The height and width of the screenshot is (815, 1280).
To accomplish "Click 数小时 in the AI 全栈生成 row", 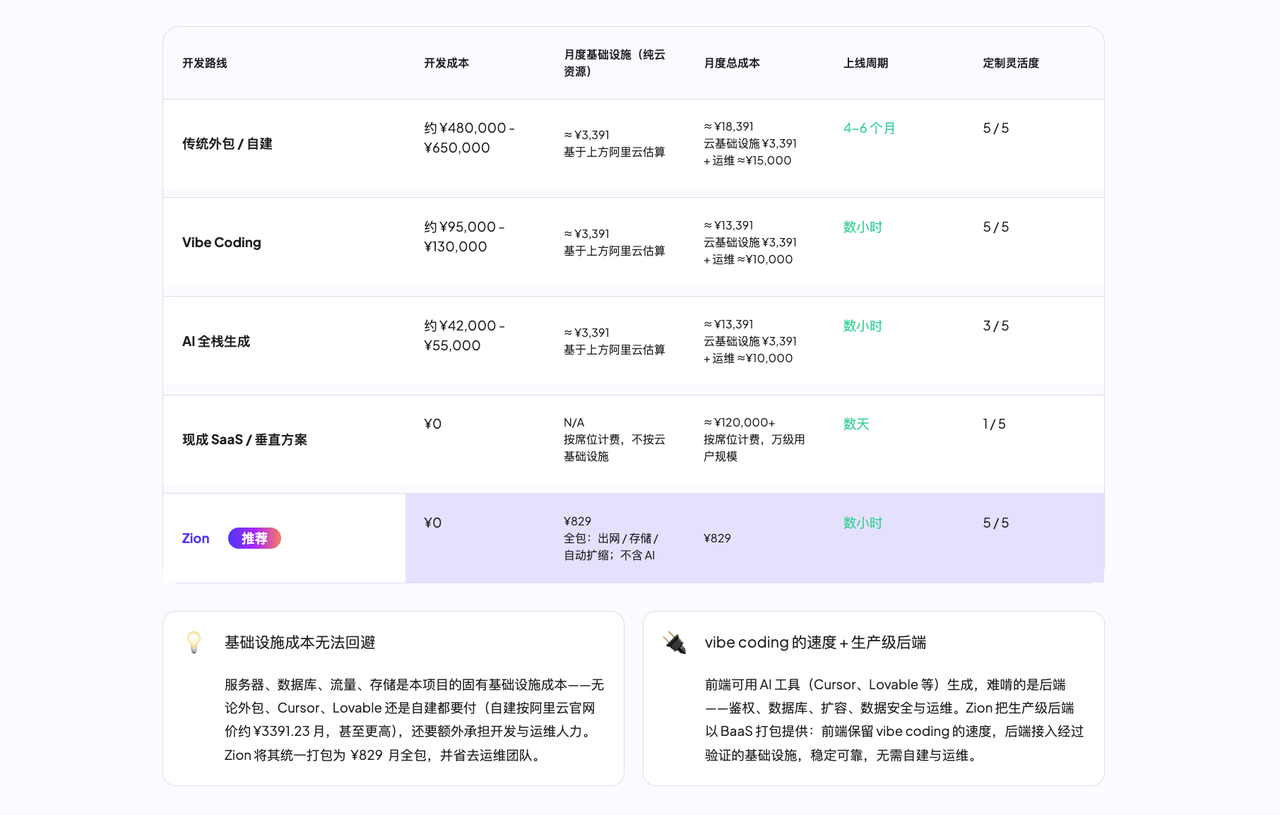I will pyautogui.click(x=863, y=326).
